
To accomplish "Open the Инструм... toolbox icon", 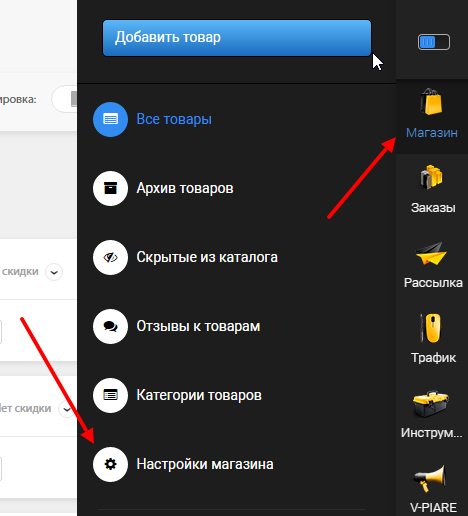I will pyautogui.click(x=431, y=404).
